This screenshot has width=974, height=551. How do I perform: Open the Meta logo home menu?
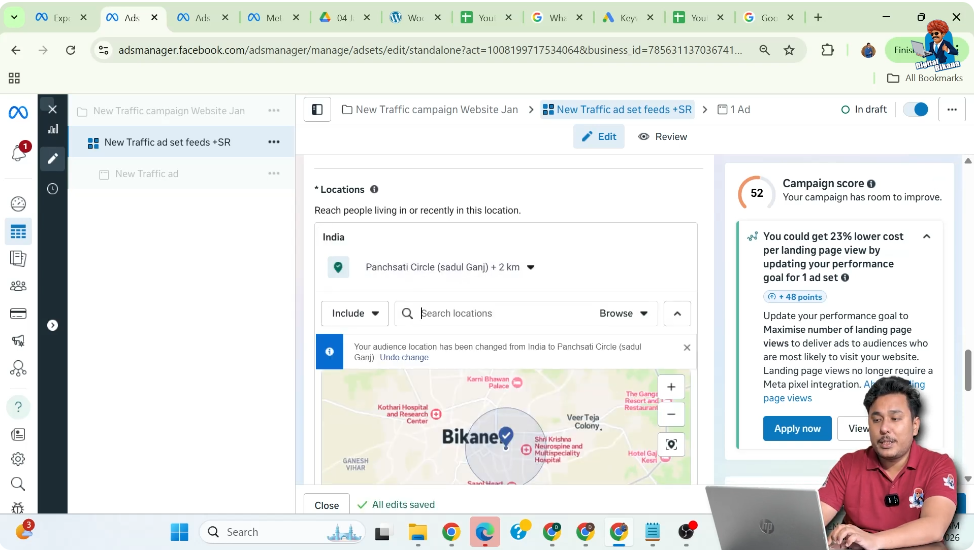pyautogui.click(x=18, y=112)
